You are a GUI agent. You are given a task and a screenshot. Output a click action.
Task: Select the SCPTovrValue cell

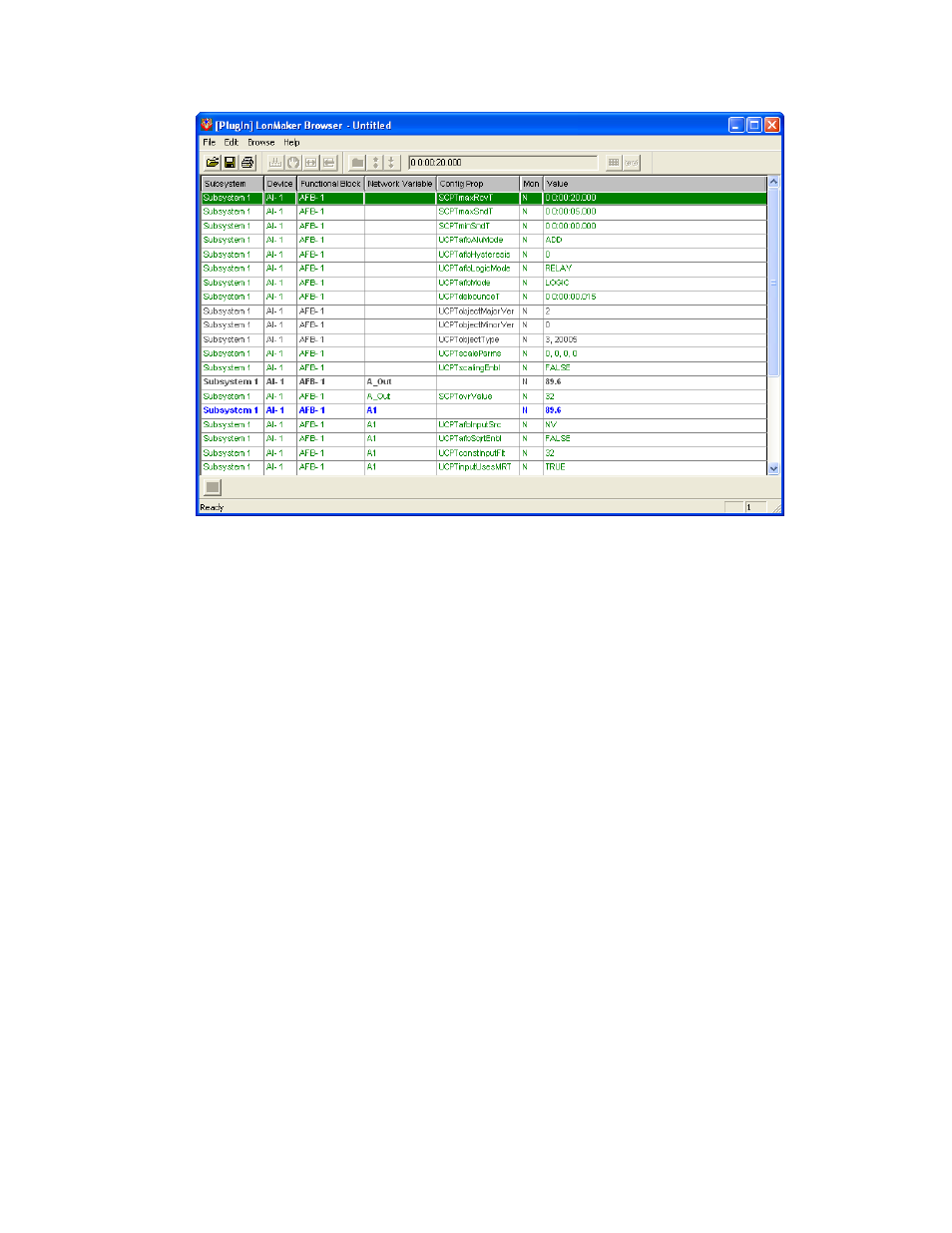pos(478,396)
